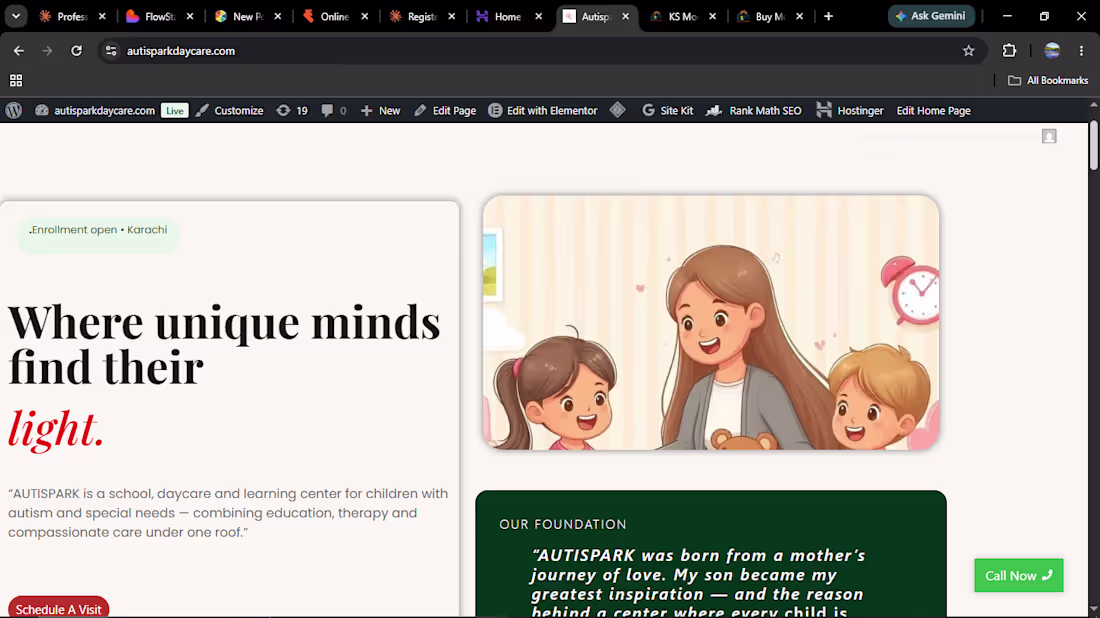Close the Online tab
The width and height of the screenshot is (1100, 618).
pos(364,16)
